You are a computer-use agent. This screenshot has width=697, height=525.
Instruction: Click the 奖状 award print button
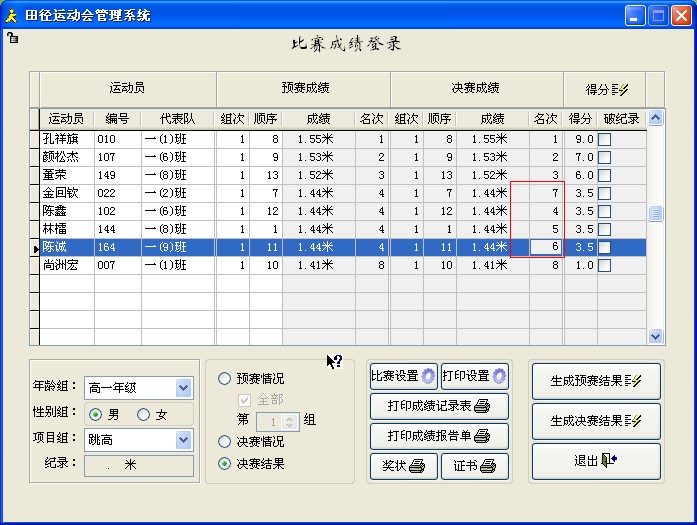(403, 466)
